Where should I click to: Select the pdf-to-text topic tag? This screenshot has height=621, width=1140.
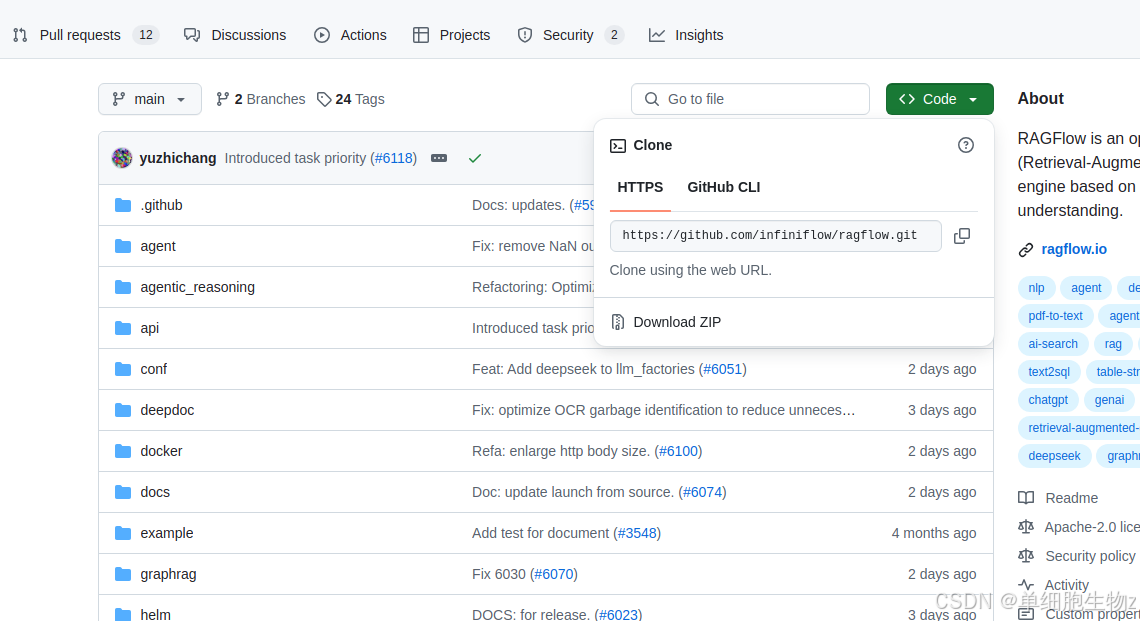pos(1055,316)
